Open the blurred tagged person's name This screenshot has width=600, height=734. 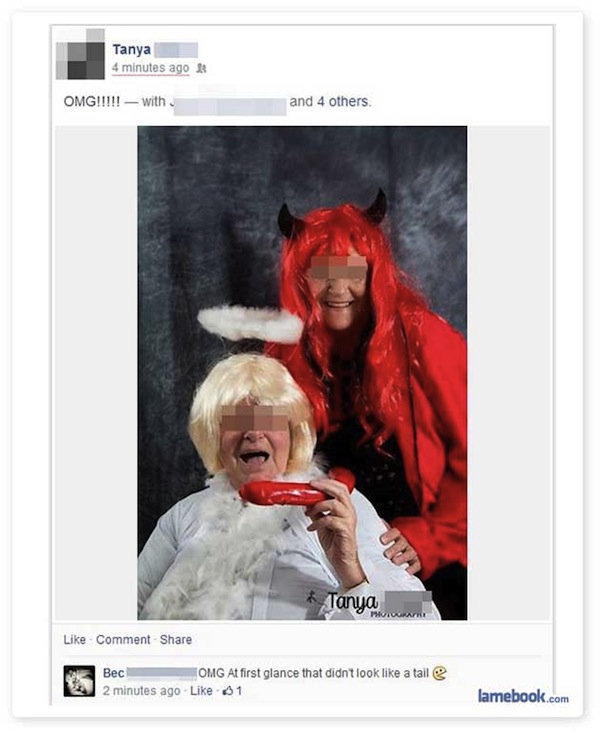tap(227, 102)
